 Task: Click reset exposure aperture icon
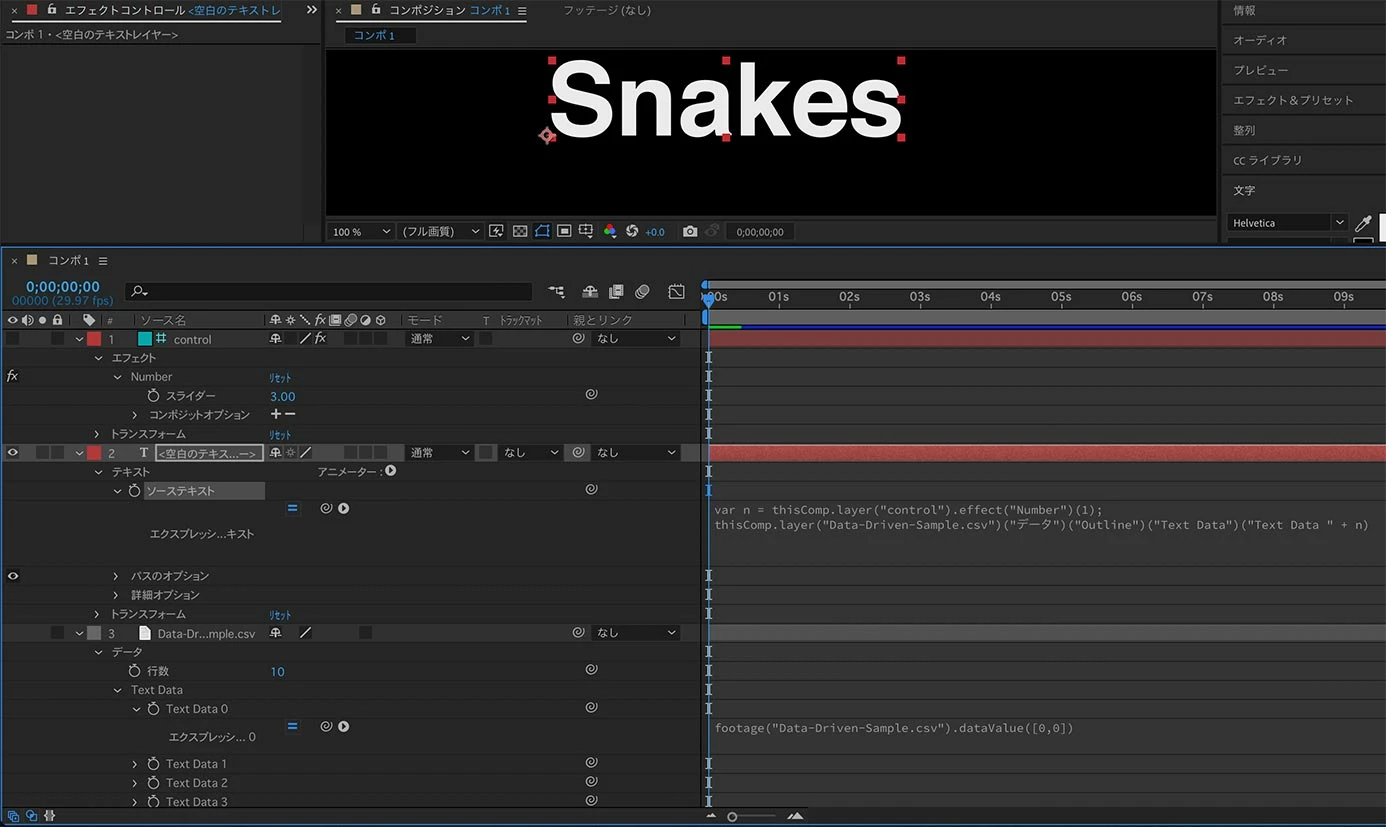coord(632,231)
